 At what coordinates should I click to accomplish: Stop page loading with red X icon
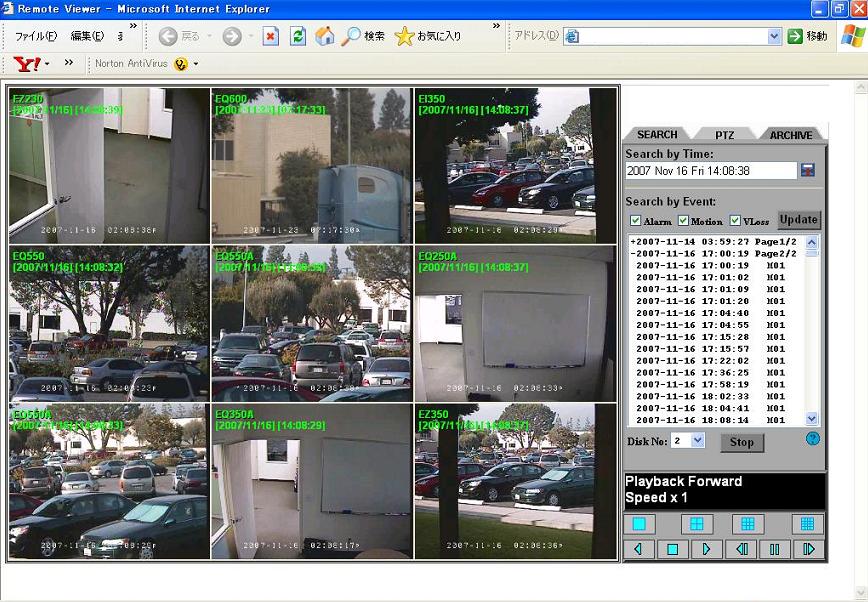coord(270,37)
